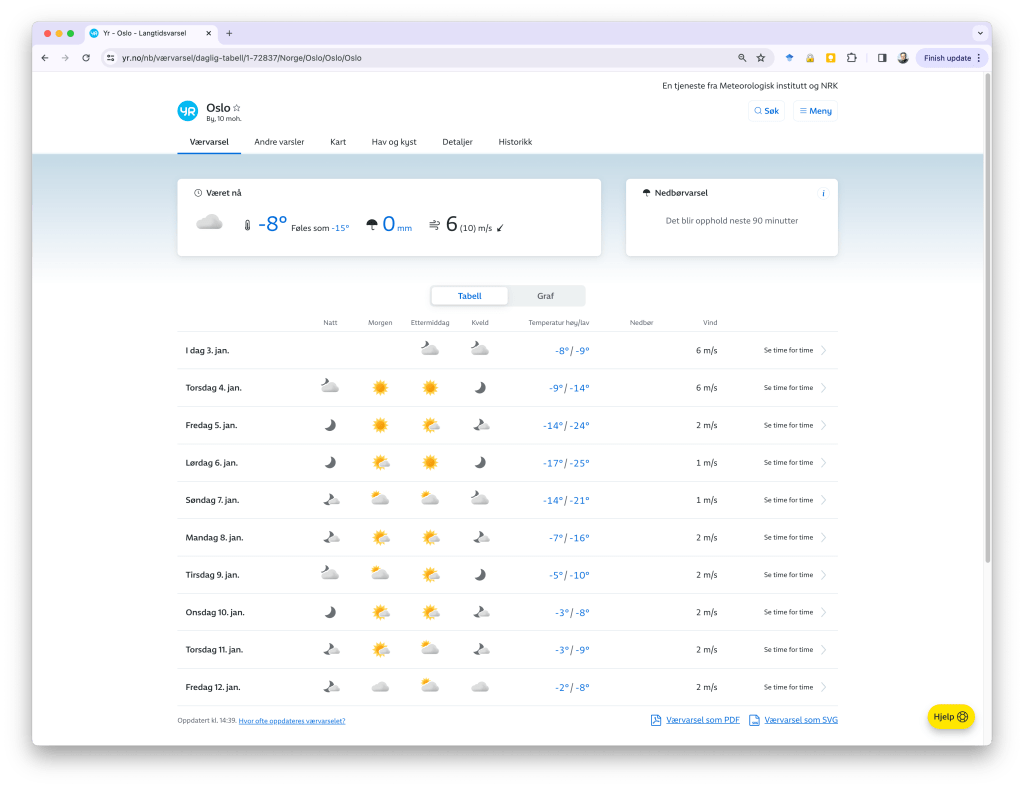
Task: Click the yellow Hjelp button
Action: coord(950,716)
